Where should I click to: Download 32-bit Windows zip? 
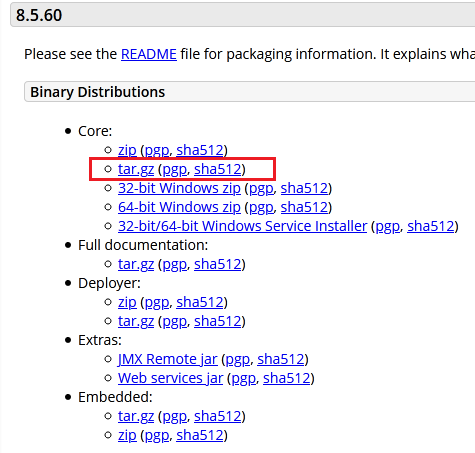click(x=179, y=188)
